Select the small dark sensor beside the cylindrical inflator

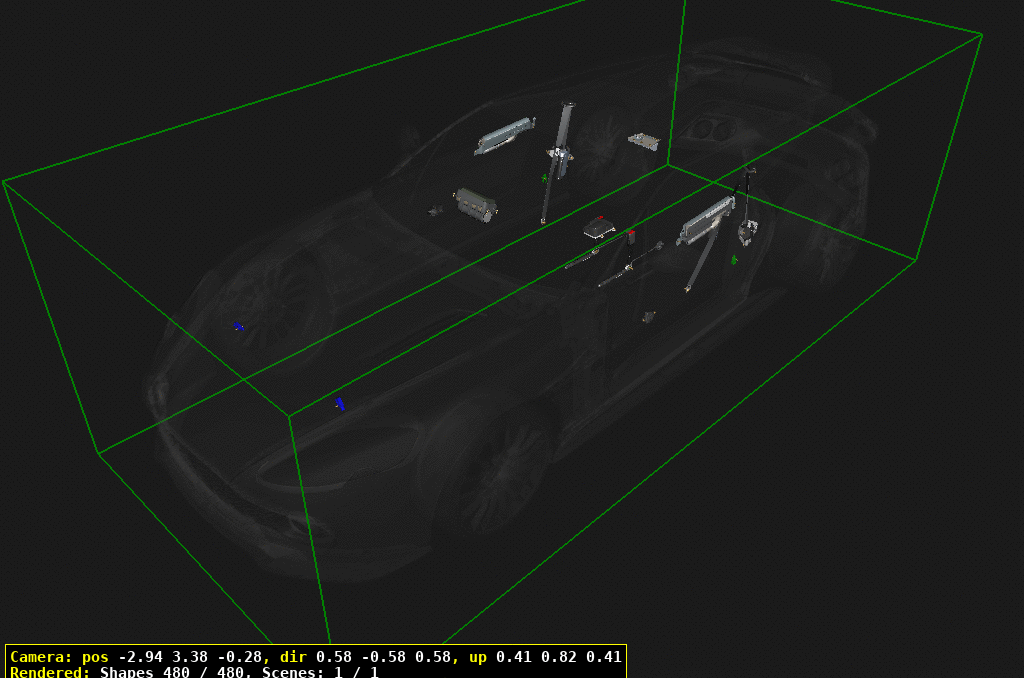click(436, 210)
